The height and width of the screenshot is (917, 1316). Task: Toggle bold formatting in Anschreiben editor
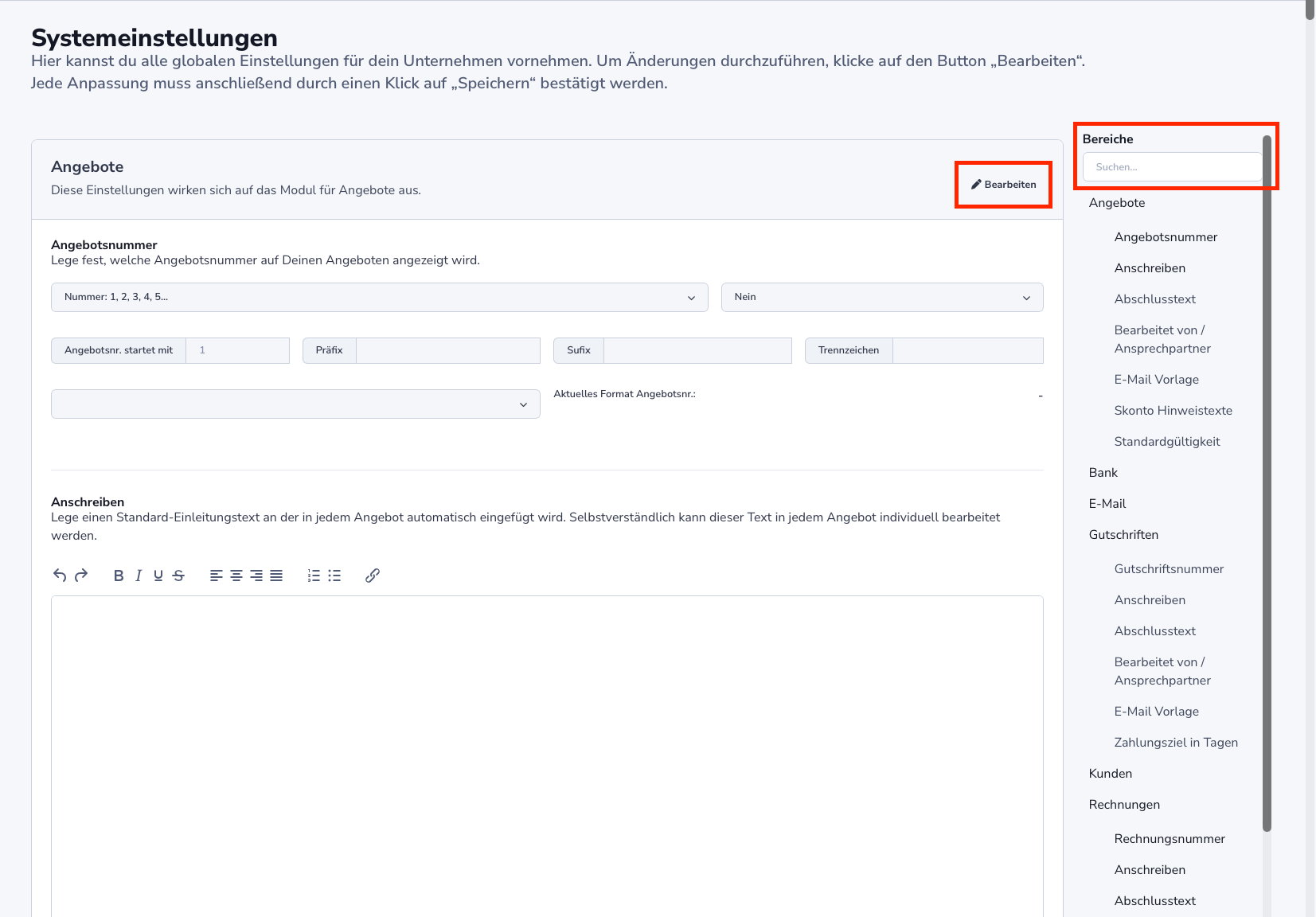(x=119, y=576)
